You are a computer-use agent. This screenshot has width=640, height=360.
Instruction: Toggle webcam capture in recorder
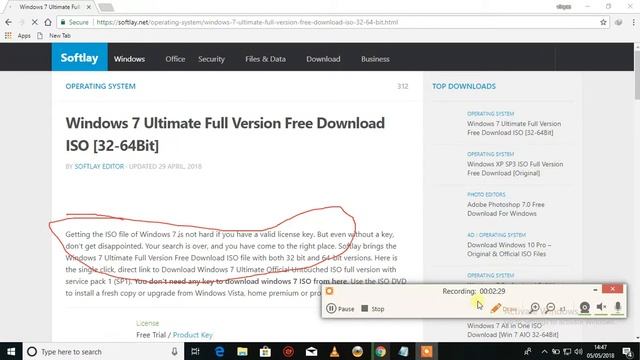coord(584,307)
